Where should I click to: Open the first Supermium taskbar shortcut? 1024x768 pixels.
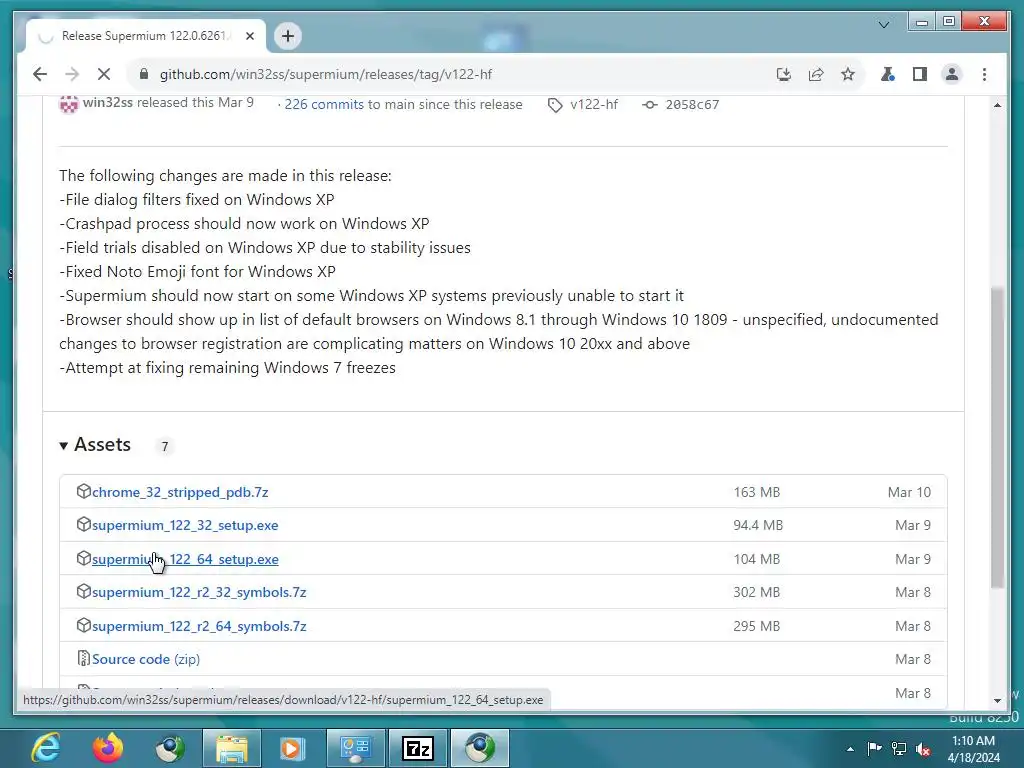coord(170,748)
